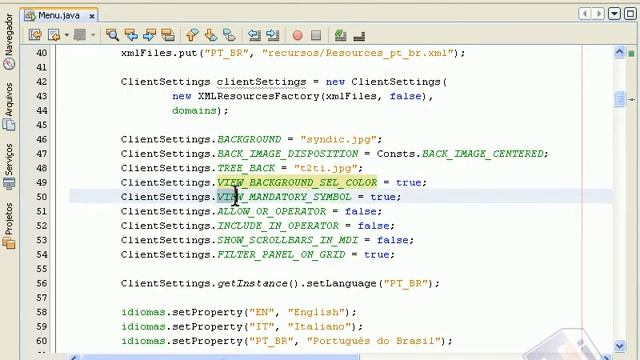Screen dimensions: 640x360
Task: Click Shift Line Left icon
Action: click(x=254, y=35)
